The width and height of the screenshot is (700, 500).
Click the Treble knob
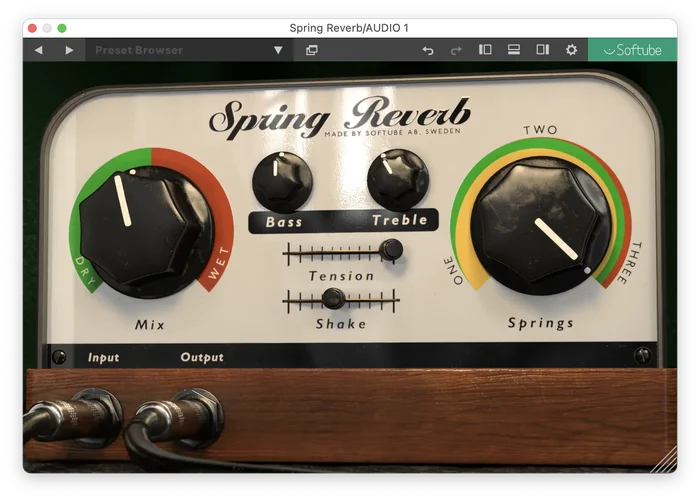398,180
